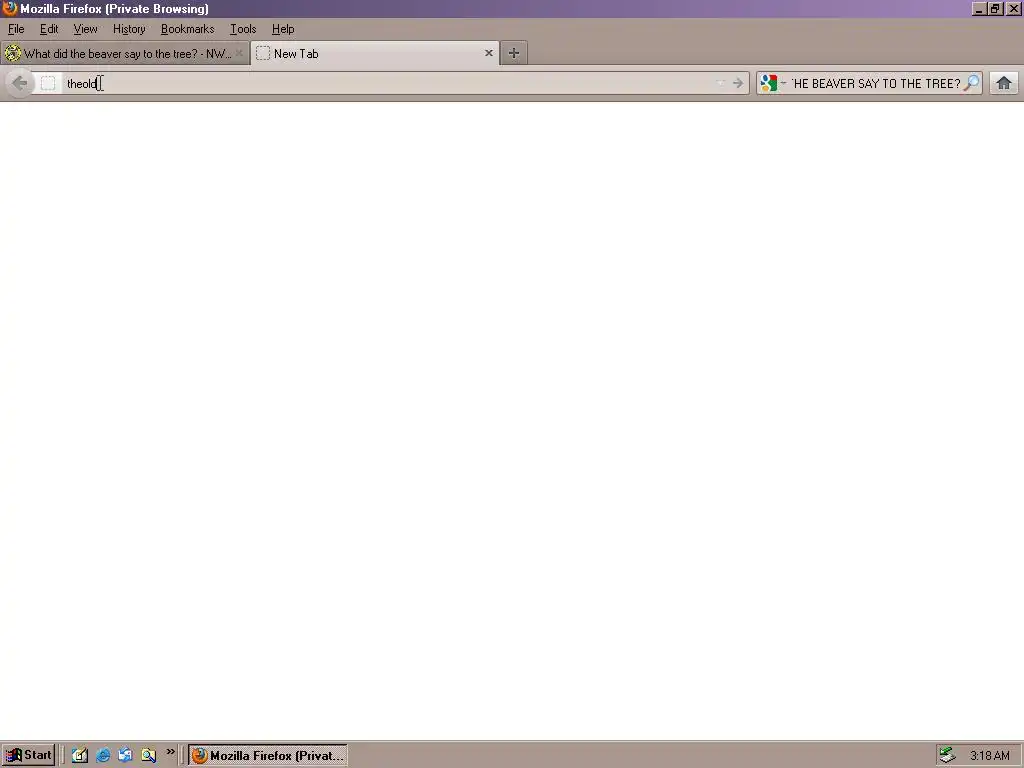
Task: Expand the search engine chooser arrow
Action: click(783, 83)
